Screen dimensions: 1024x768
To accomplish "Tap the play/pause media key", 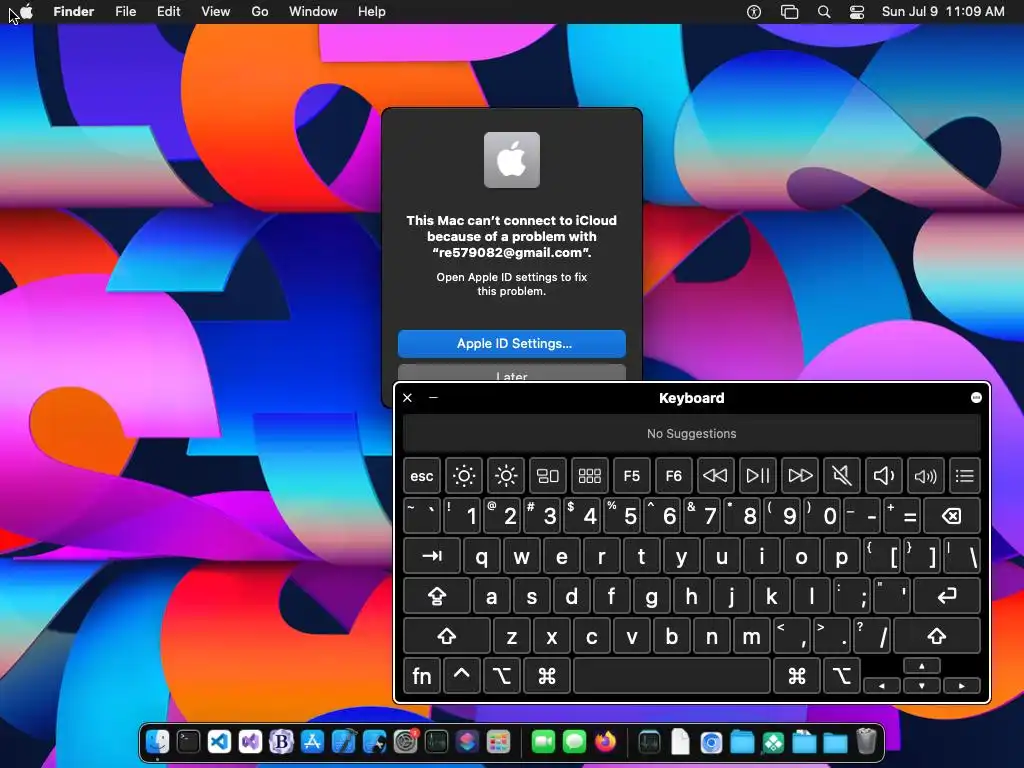I will [x=758, y=476].
